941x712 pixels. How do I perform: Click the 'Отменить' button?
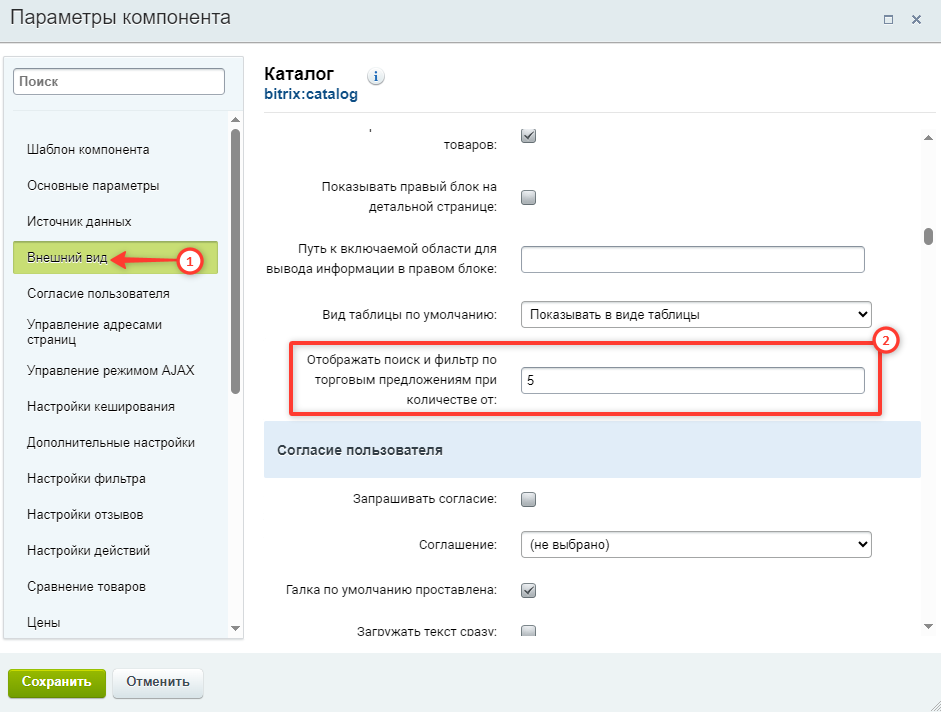pyautogui.click(x=158, y=683)
